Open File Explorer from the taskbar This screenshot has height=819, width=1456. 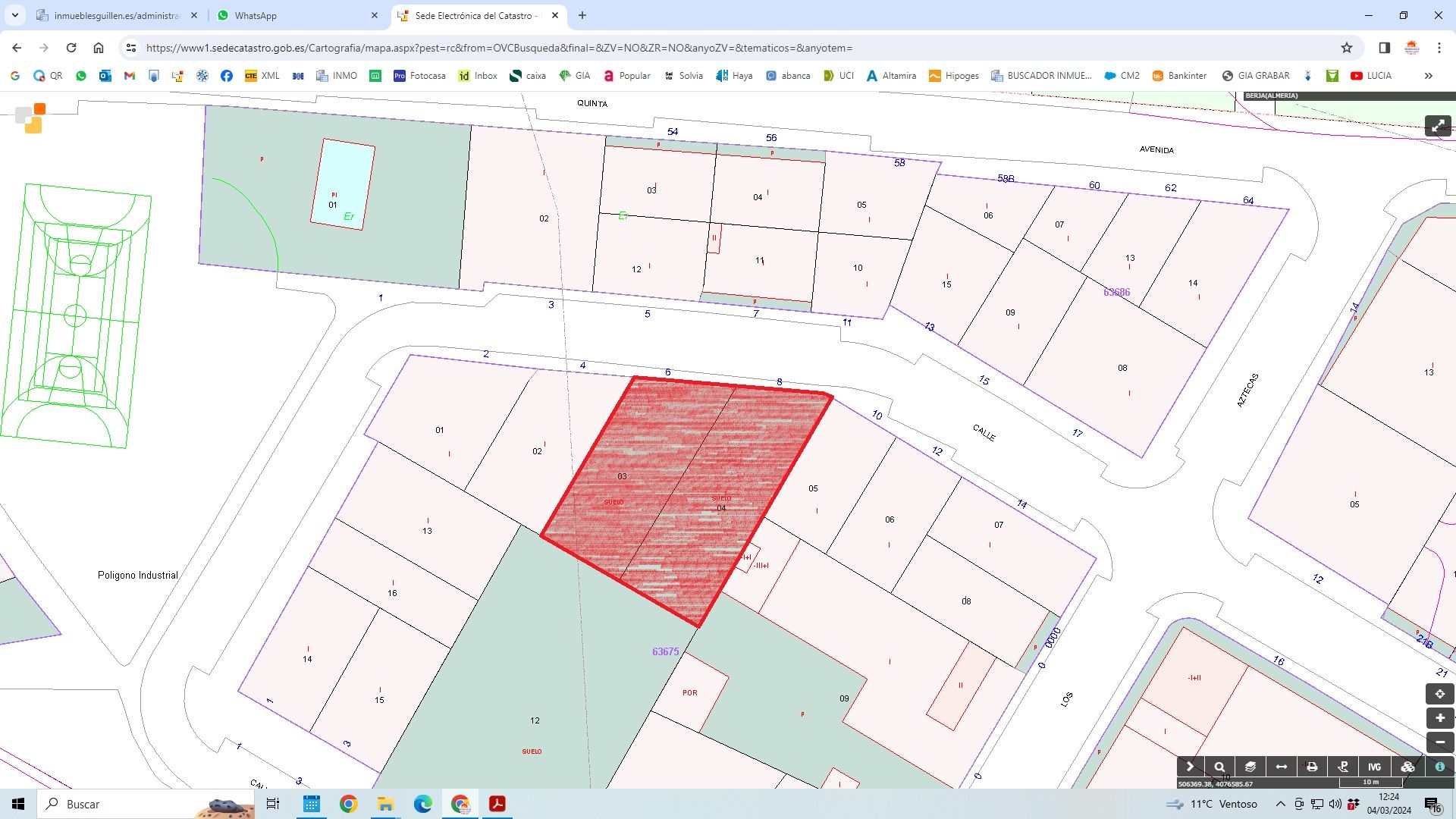click(385, 804)
